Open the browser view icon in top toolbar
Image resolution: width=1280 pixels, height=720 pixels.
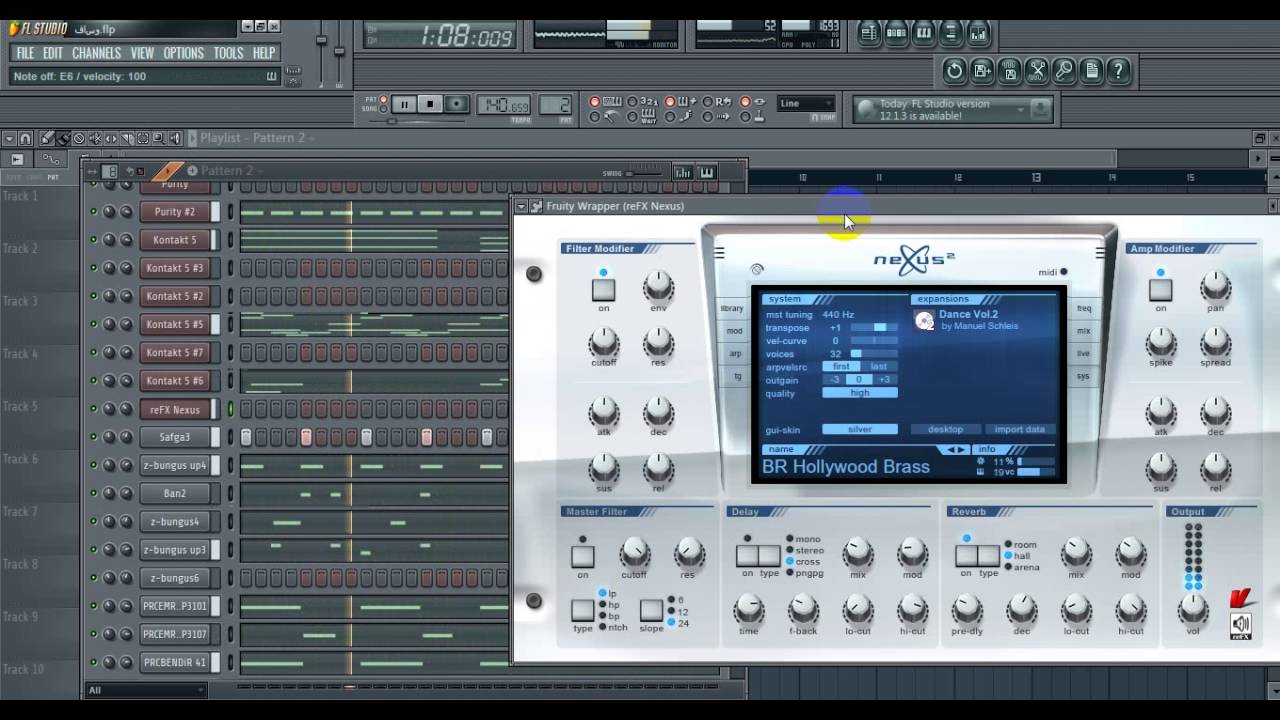(951, 33)
